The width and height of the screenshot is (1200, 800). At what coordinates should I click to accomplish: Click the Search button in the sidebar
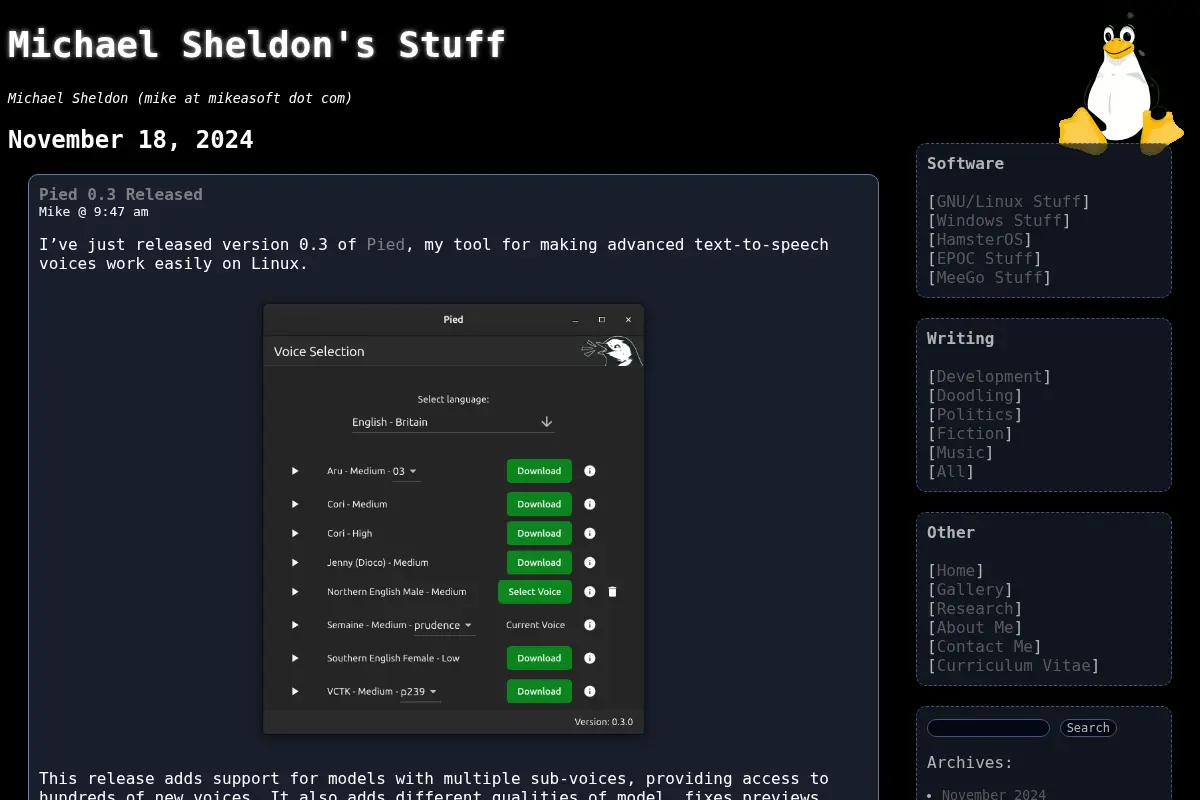(x=1088, y=728)
